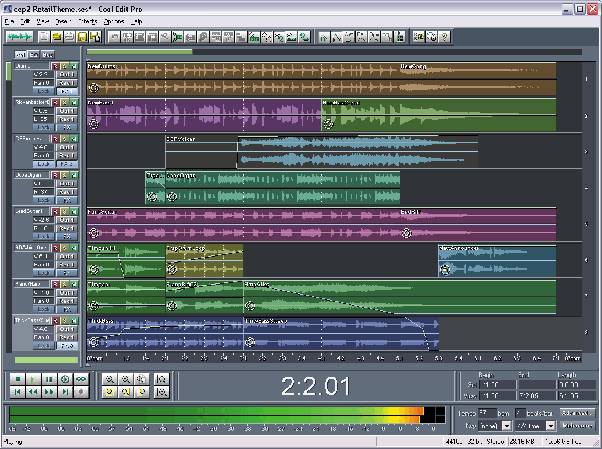Switch to waveform edit view icon
Image resolution: width=602 pixels, height=449 pixels.
tap(17, 37)
